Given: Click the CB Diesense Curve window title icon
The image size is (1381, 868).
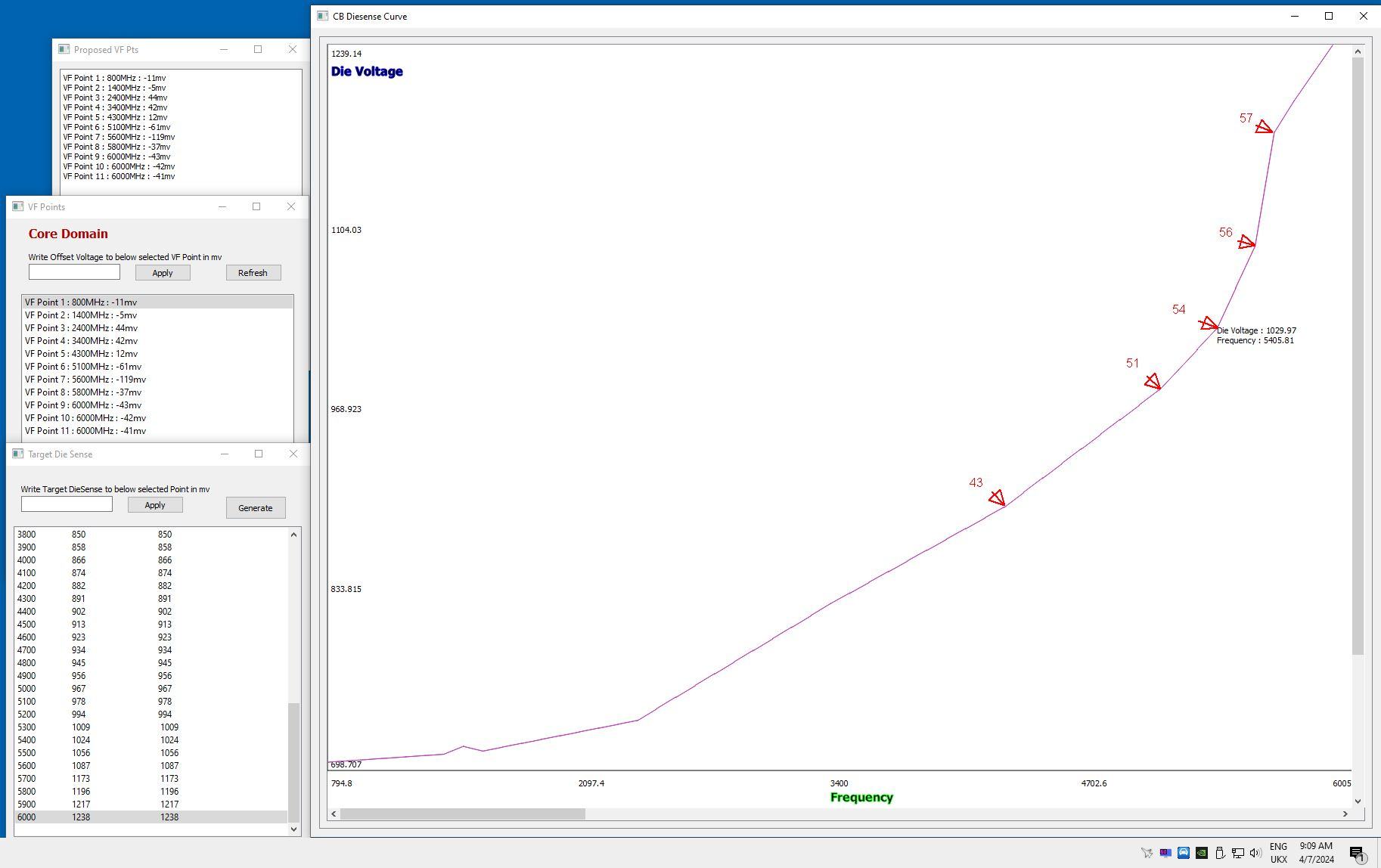Looking at the screenshot, I should pyautogui.click(x=323, y=16).
